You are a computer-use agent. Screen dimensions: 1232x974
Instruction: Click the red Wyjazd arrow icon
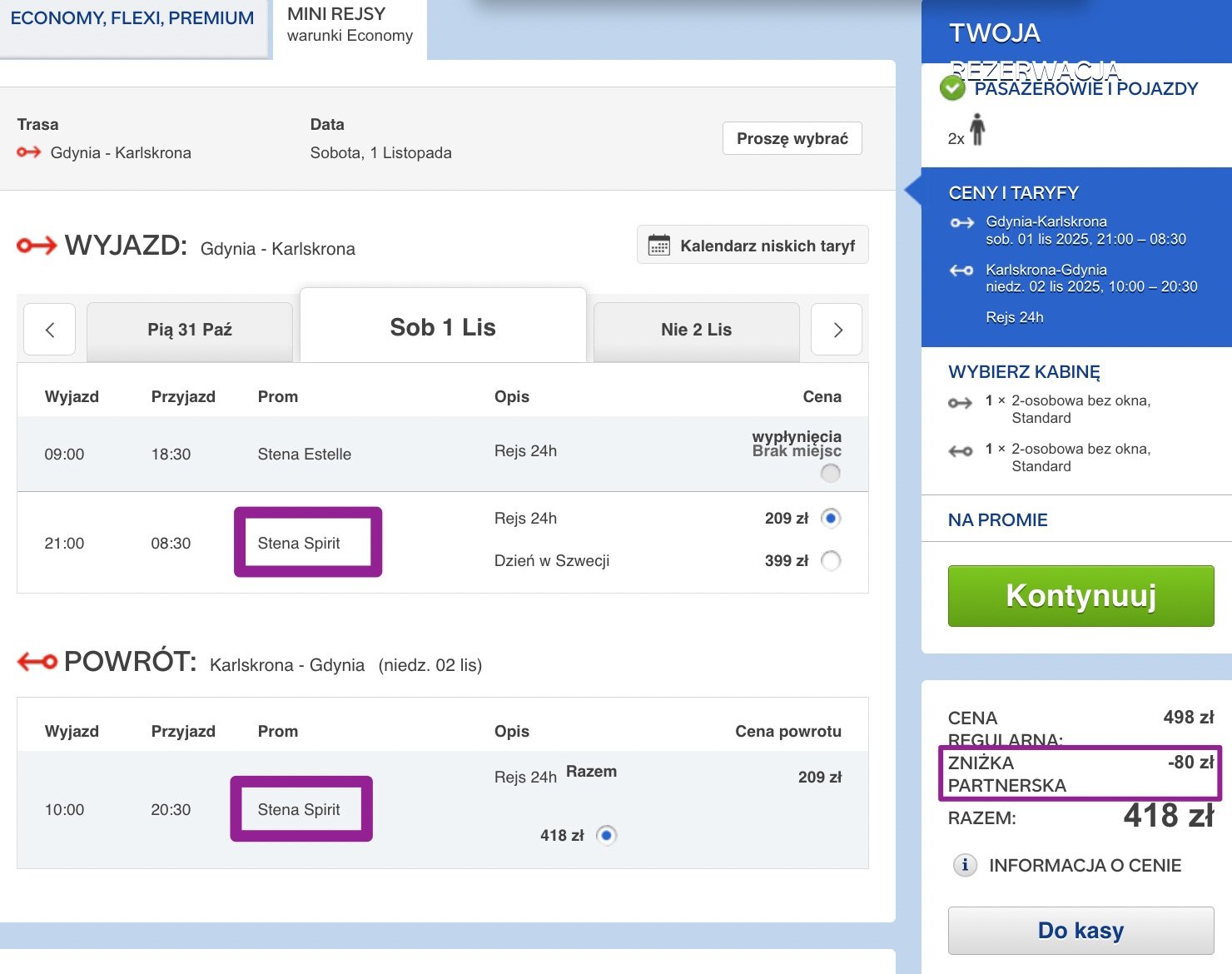click(37, 246)
